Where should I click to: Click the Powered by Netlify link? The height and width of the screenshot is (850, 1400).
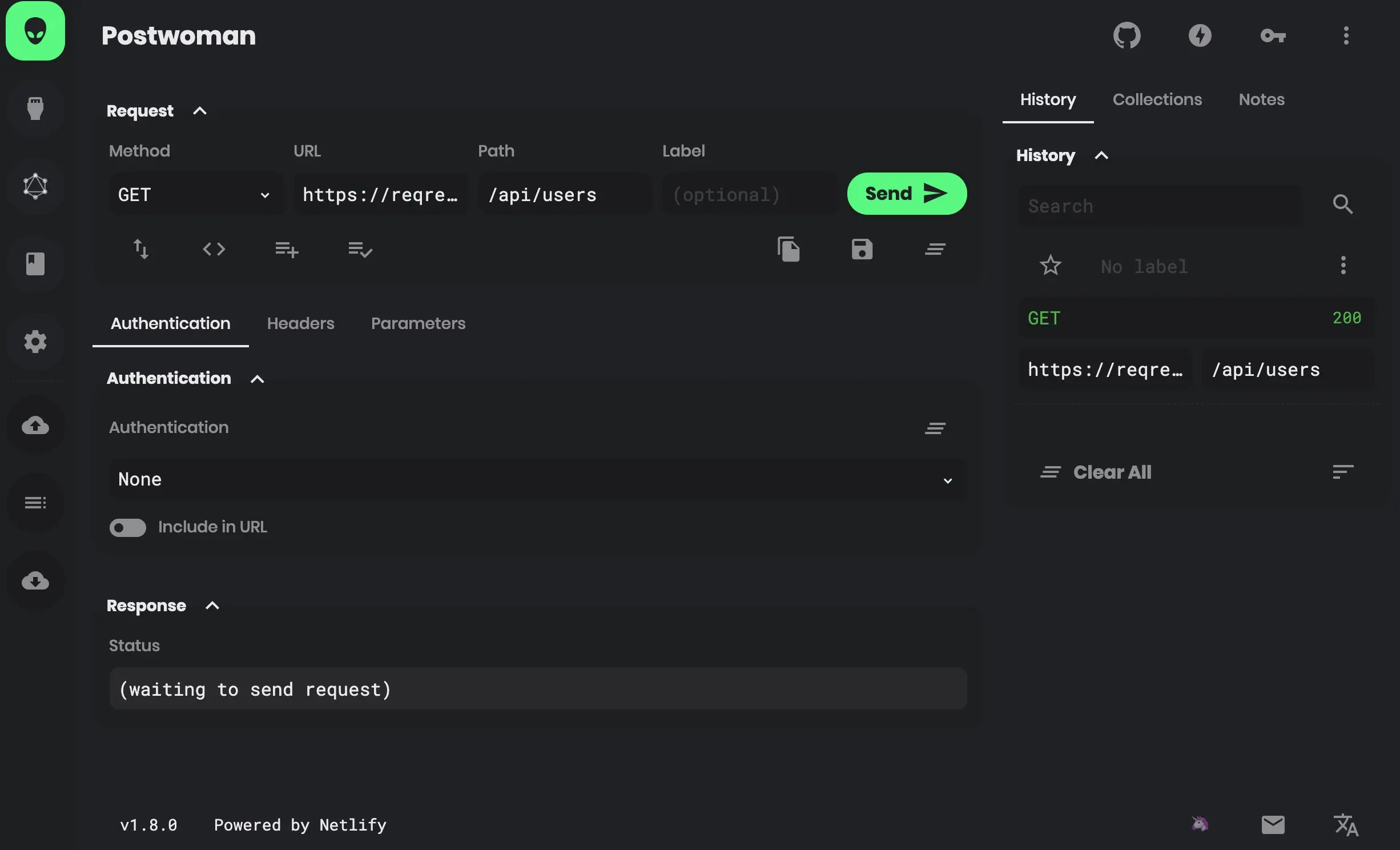tap(300, 825)
